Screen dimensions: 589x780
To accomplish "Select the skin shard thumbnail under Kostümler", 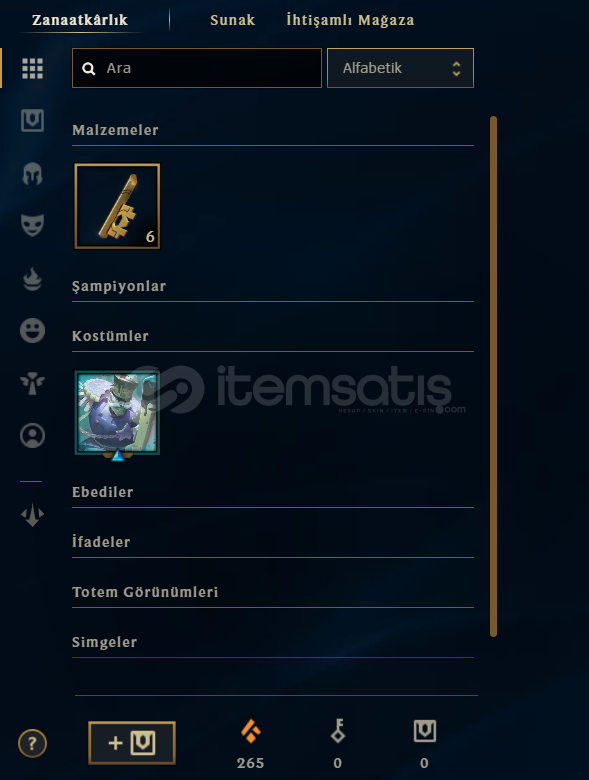I will (117, 413).
